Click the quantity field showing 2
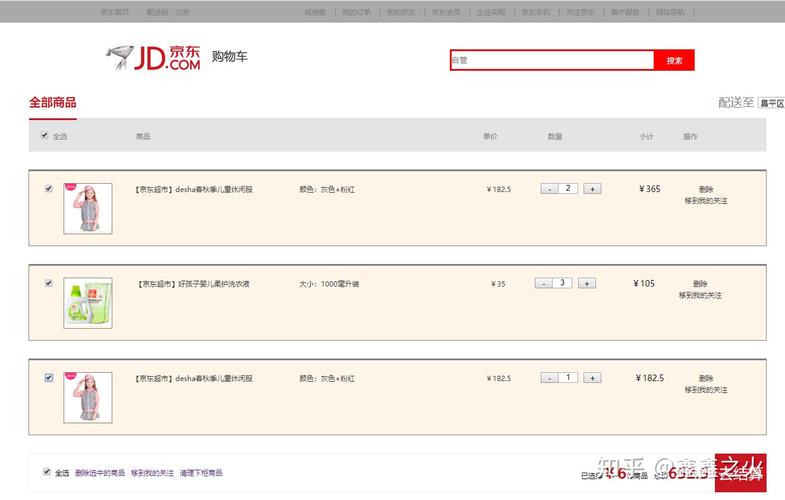The height and width of the screenshot is (500, 785). (568, 189)
